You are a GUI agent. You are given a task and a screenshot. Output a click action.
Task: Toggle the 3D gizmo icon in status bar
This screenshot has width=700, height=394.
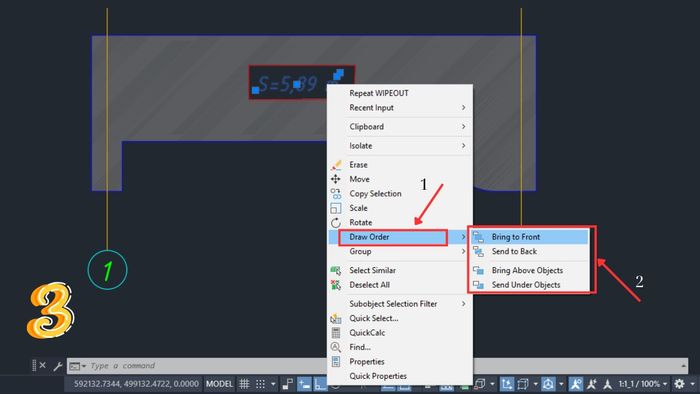(x=548, y=384)
